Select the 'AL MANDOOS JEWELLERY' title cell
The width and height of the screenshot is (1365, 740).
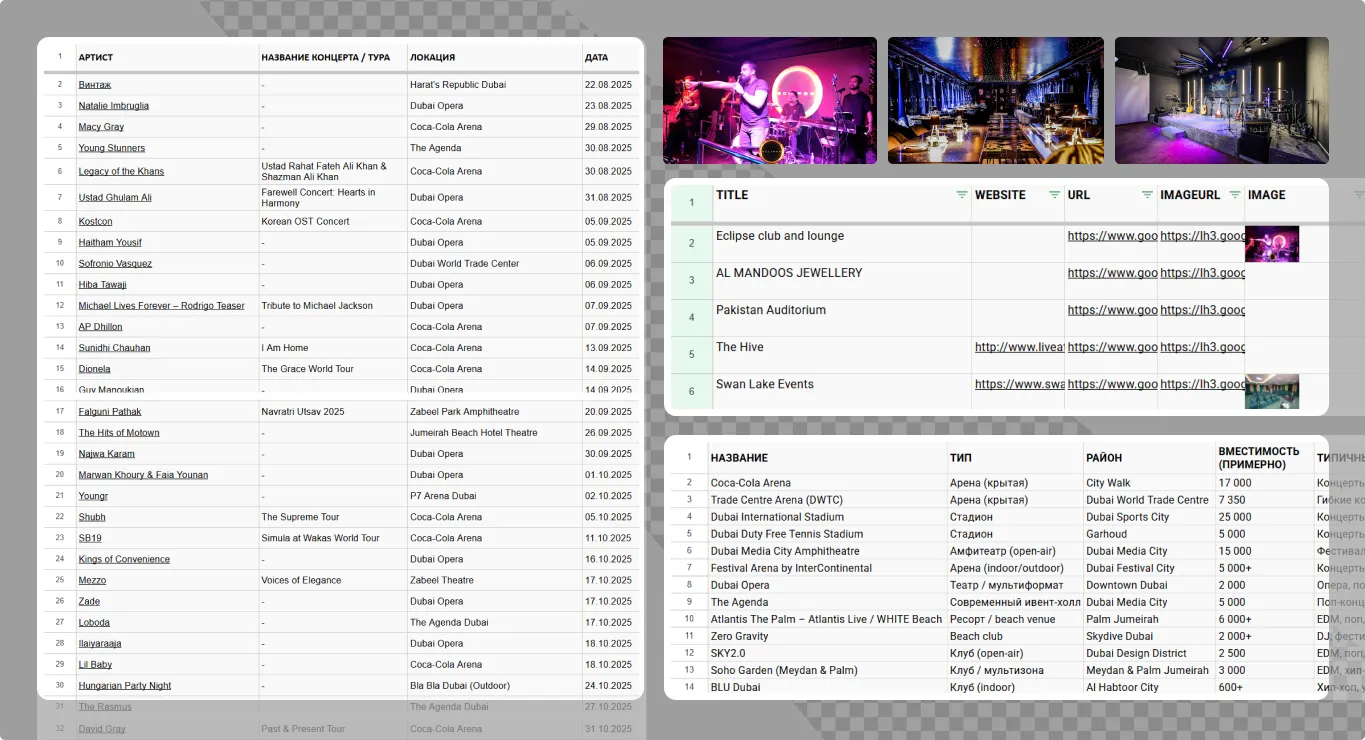842,281
